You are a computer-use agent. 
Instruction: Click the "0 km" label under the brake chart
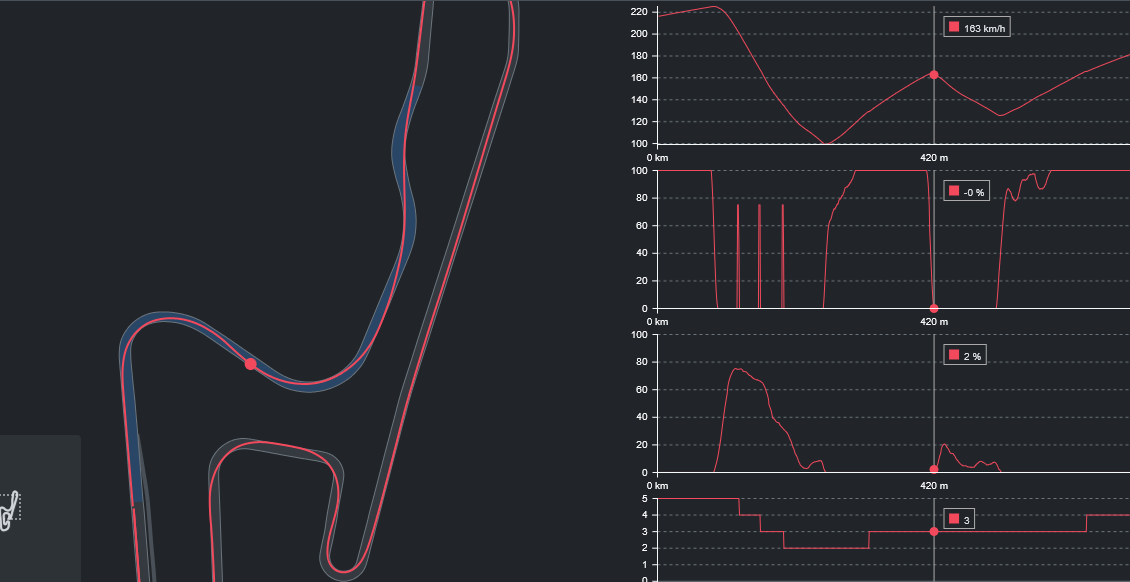coord(657,486)
